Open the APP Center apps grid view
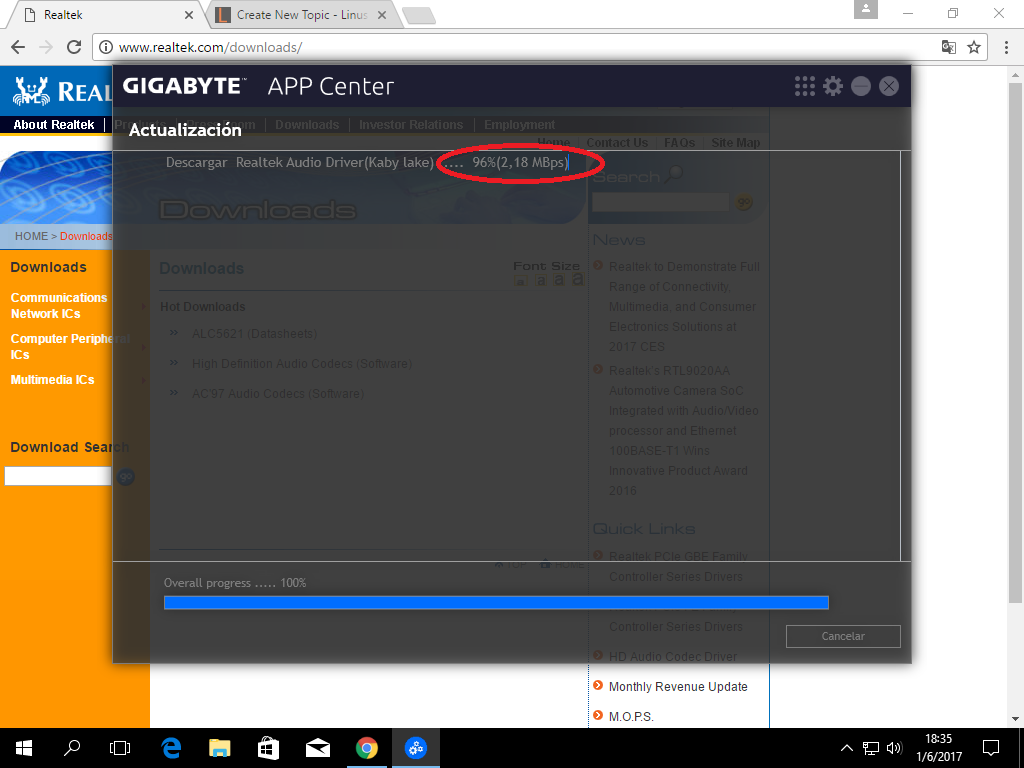The height and width of the screenshot is (768, 1024). pos(805,86)
